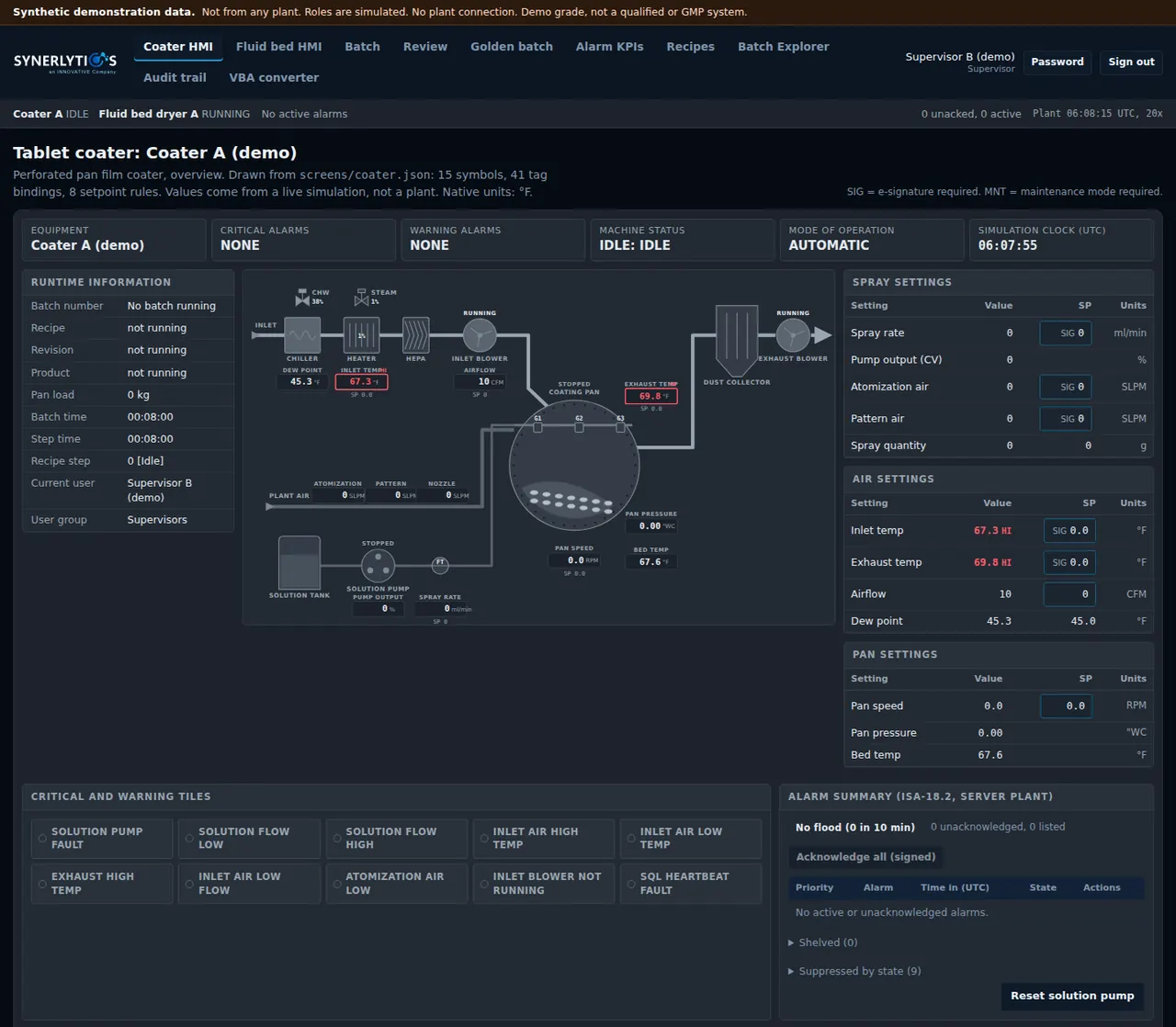The image size is (1176, 1027).
Task: Click the Coating Pan drum graphic
Action: [x=574, y=465]
